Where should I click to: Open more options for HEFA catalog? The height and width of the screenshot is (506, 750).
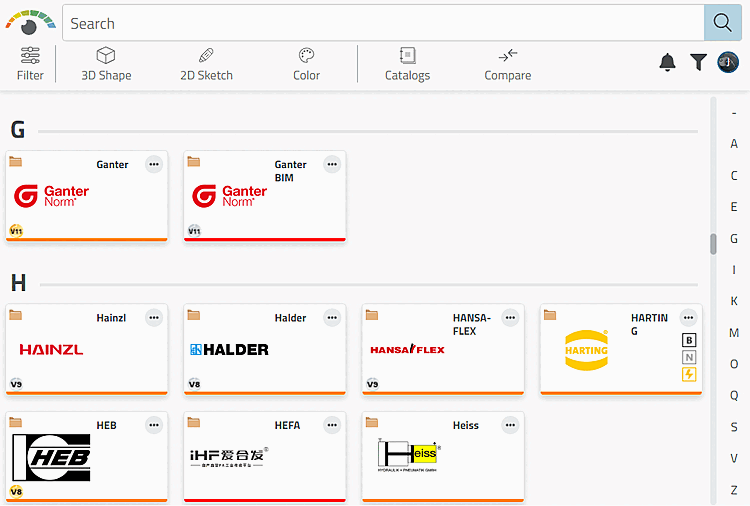pyautogui.click(x=332, y=425)
